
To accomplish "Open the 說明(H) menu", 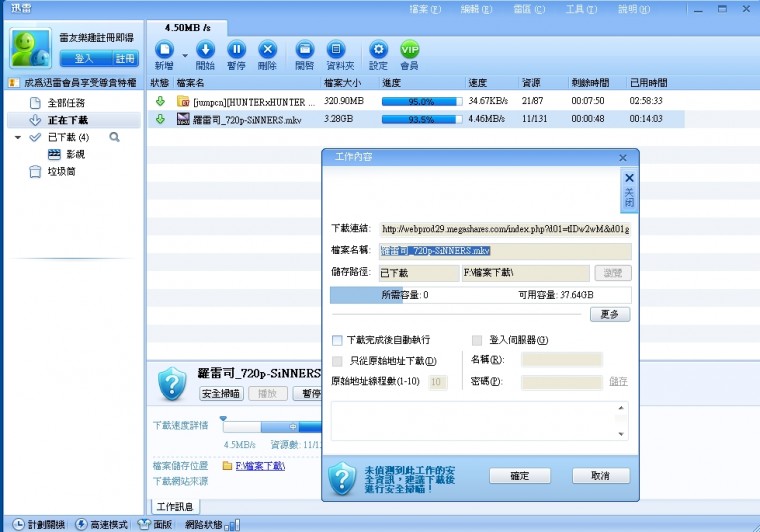I will (633, 9).
